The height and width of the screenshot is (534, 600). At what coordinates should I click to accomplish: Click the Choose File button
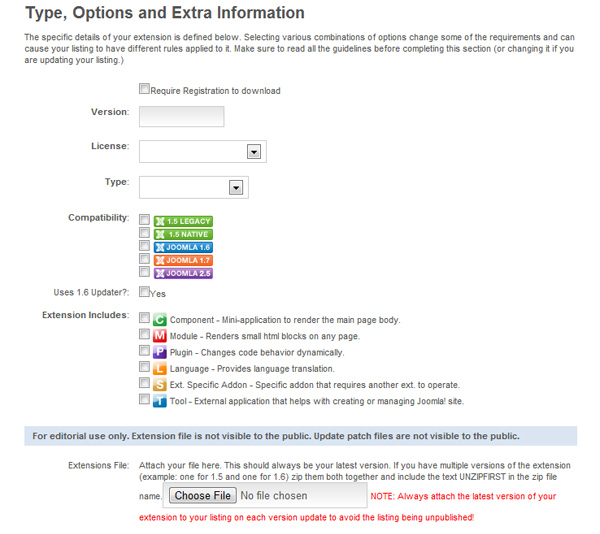203,495
